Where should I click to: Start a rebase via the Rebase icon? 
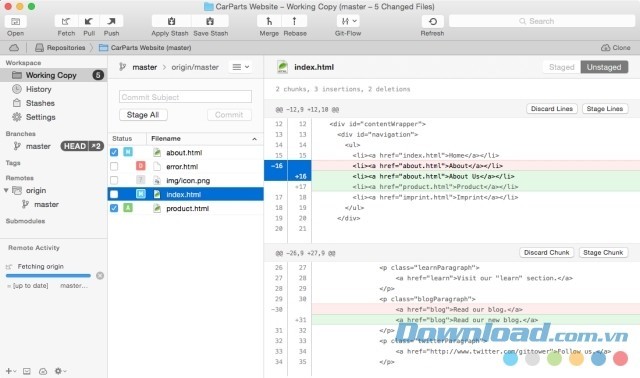(x=294, y=21)
